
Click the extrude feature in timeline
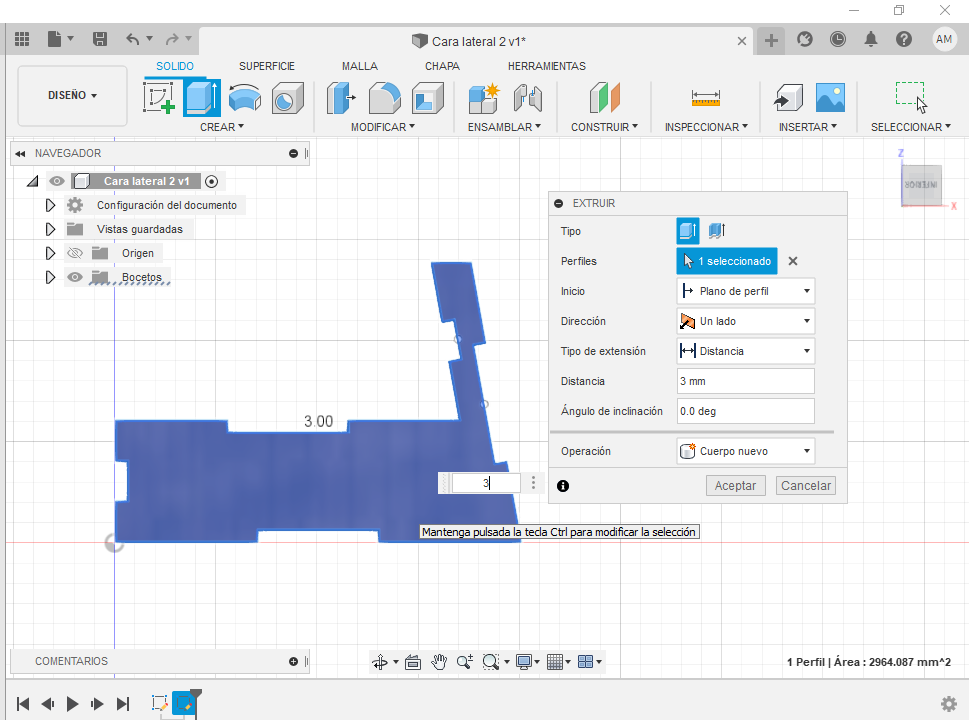click(184, 703)
